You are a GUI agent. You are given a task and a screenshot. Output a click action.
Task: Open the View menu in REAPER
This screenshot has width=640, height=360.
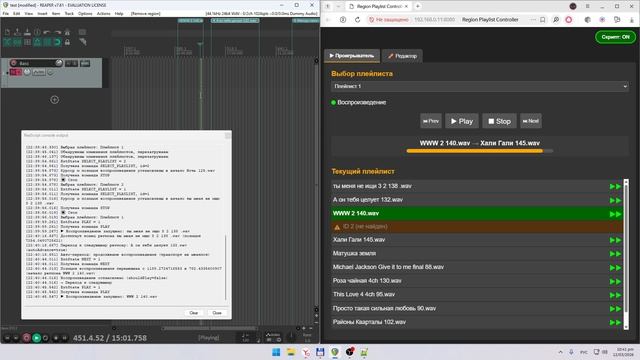(29, 13)
